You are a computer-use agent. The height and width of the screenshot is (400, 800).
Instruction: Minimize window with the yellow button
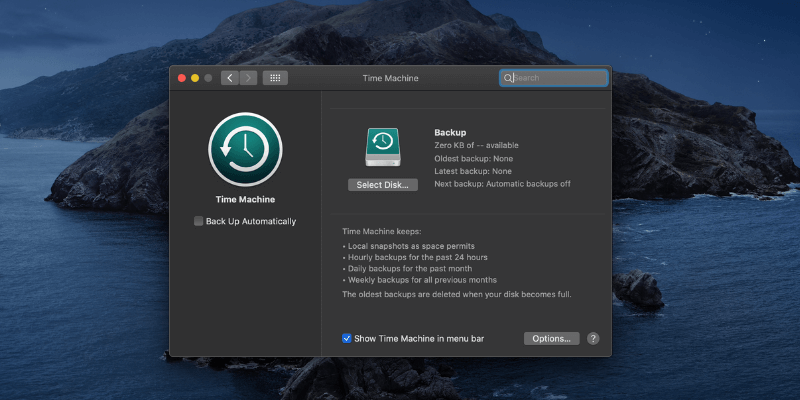click(x=195, y=78)
